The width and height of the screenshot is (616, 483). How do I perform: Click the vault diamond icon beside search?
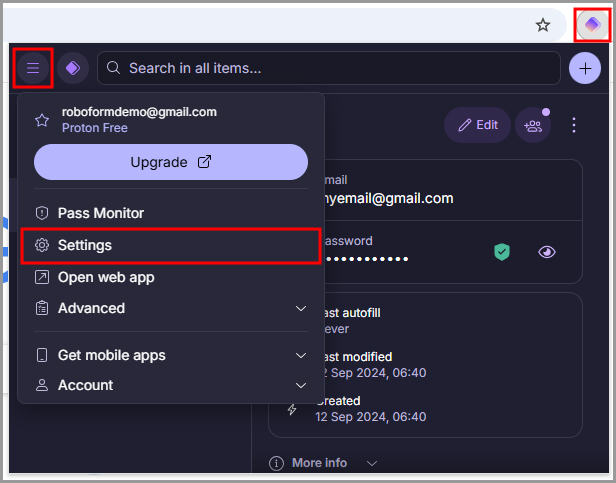click(x=73, y=68)
